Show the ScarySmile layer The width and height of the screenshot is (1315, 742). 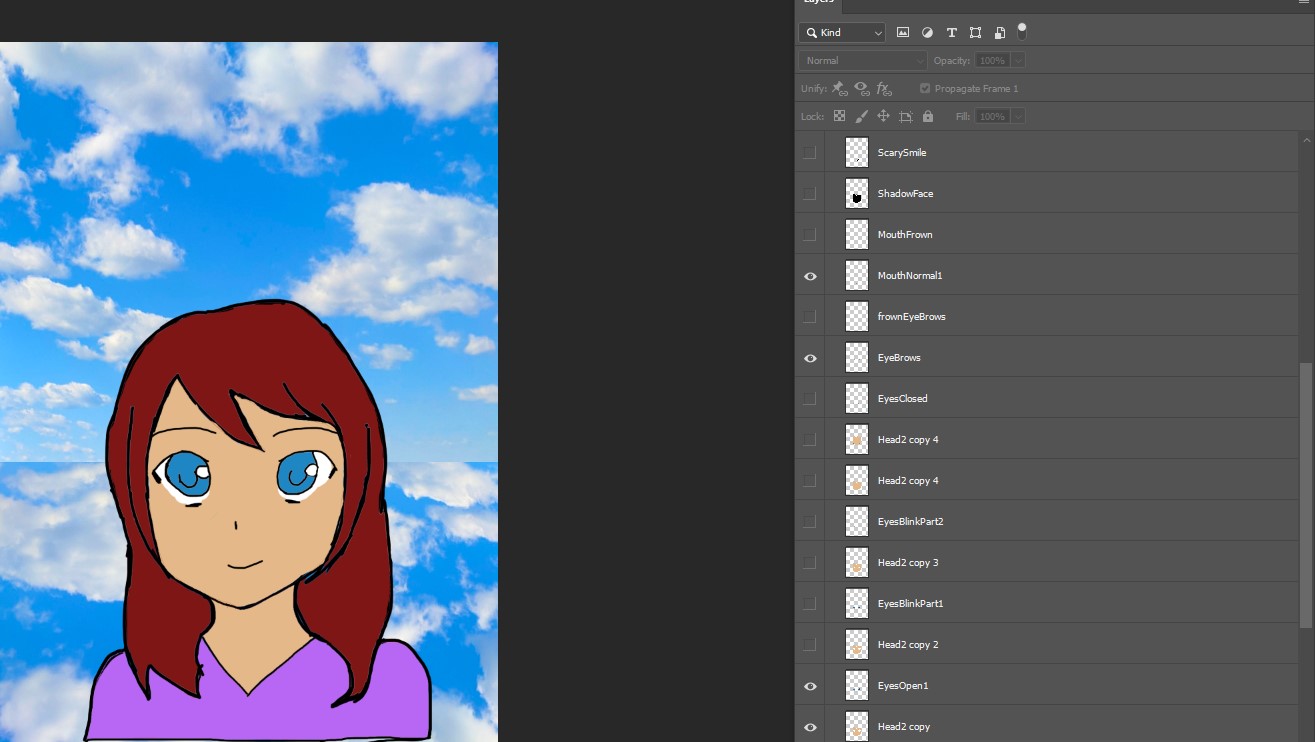point(810,153)
